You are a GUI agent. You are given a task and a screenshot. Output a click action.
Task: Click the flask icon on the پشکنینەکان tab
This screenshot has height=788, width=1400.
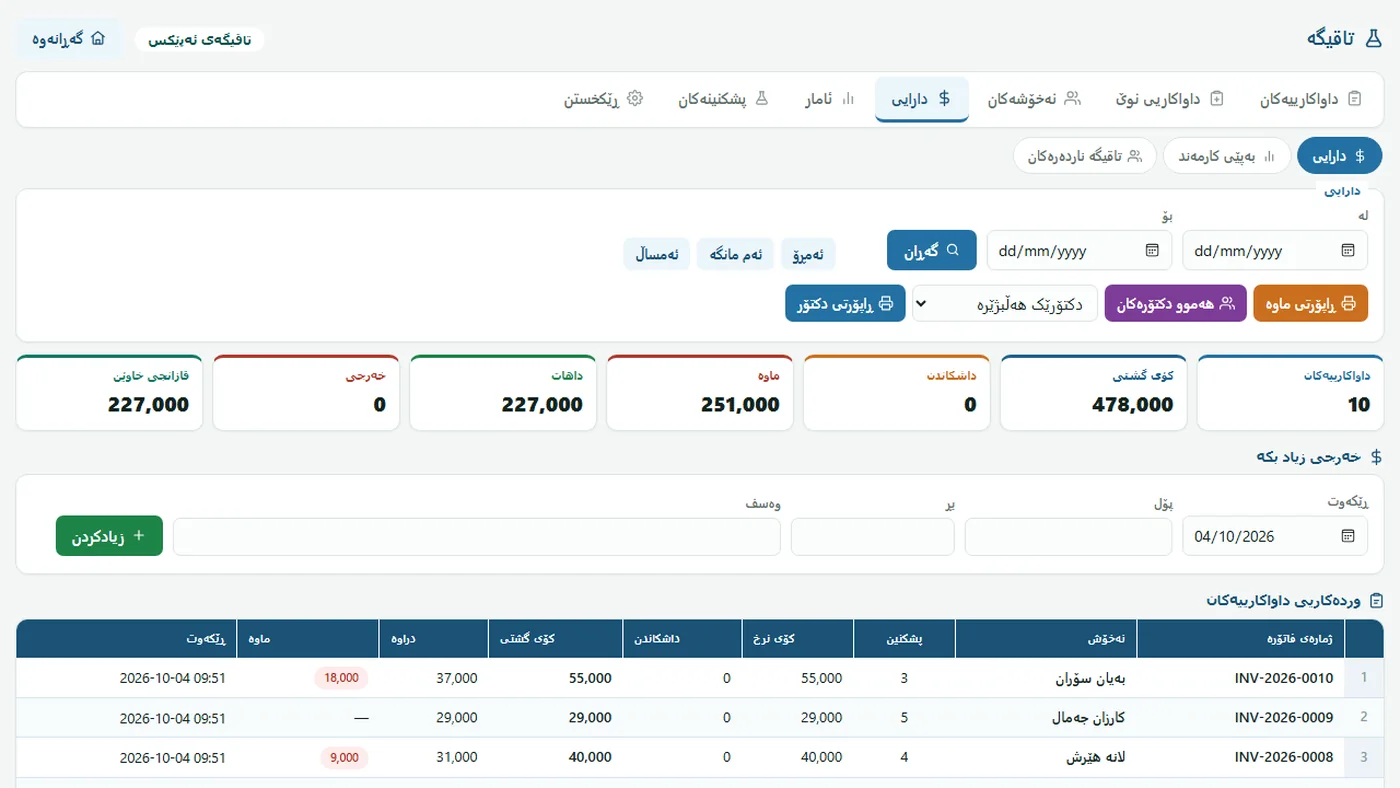pyautogui.click(x=761, y=99)
